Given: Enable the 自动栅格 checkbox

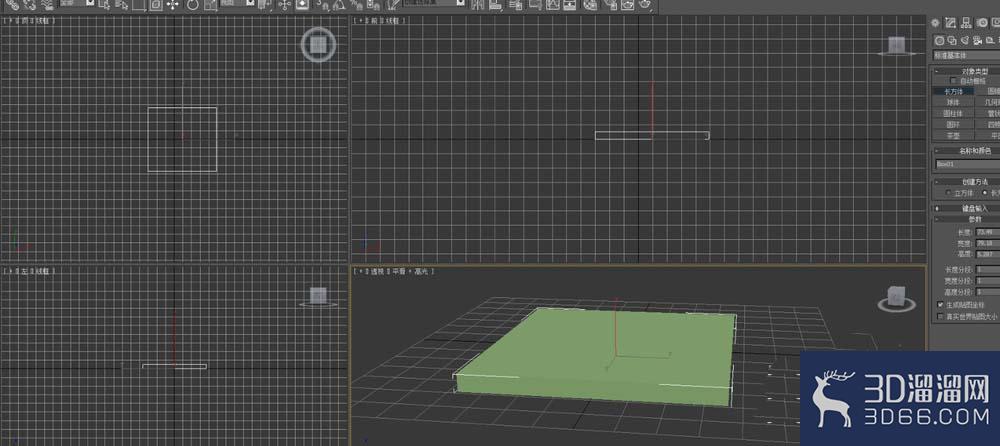Looking at the screenshot, I should click(x=953, y=80).
